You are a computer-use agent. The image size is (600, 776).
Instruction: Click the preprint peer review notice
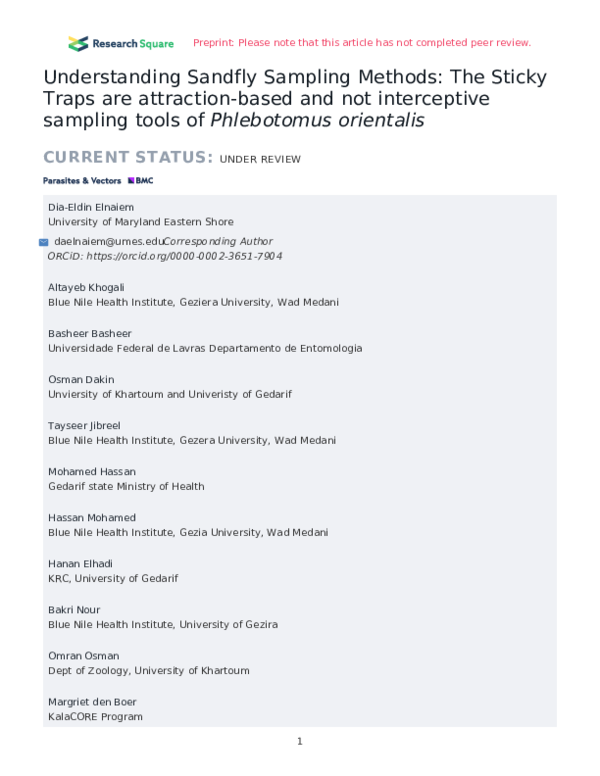coord(361,43)
